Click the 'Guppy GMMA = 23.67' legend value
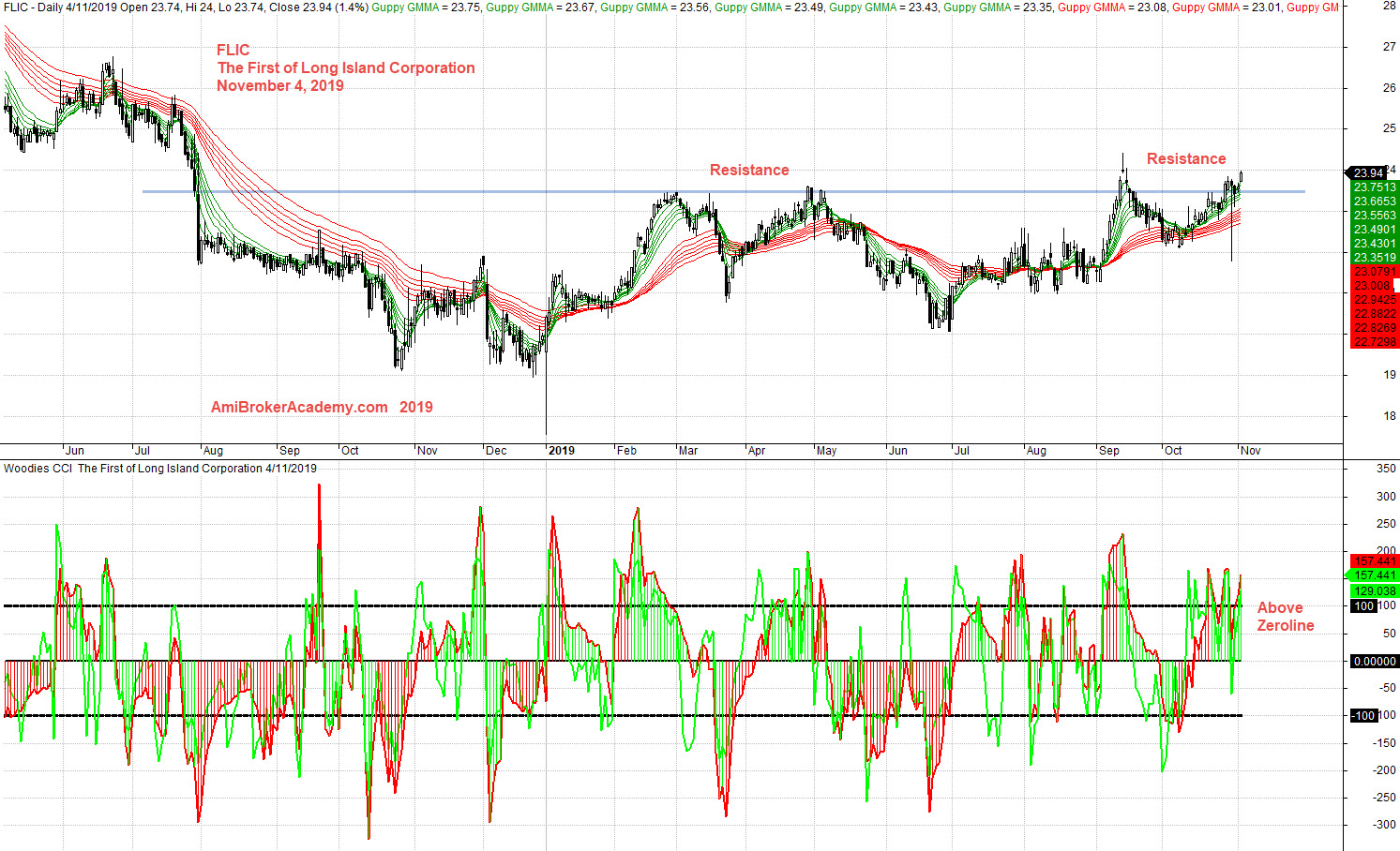This screenshot has width=1400, height=851. point(543,7)
